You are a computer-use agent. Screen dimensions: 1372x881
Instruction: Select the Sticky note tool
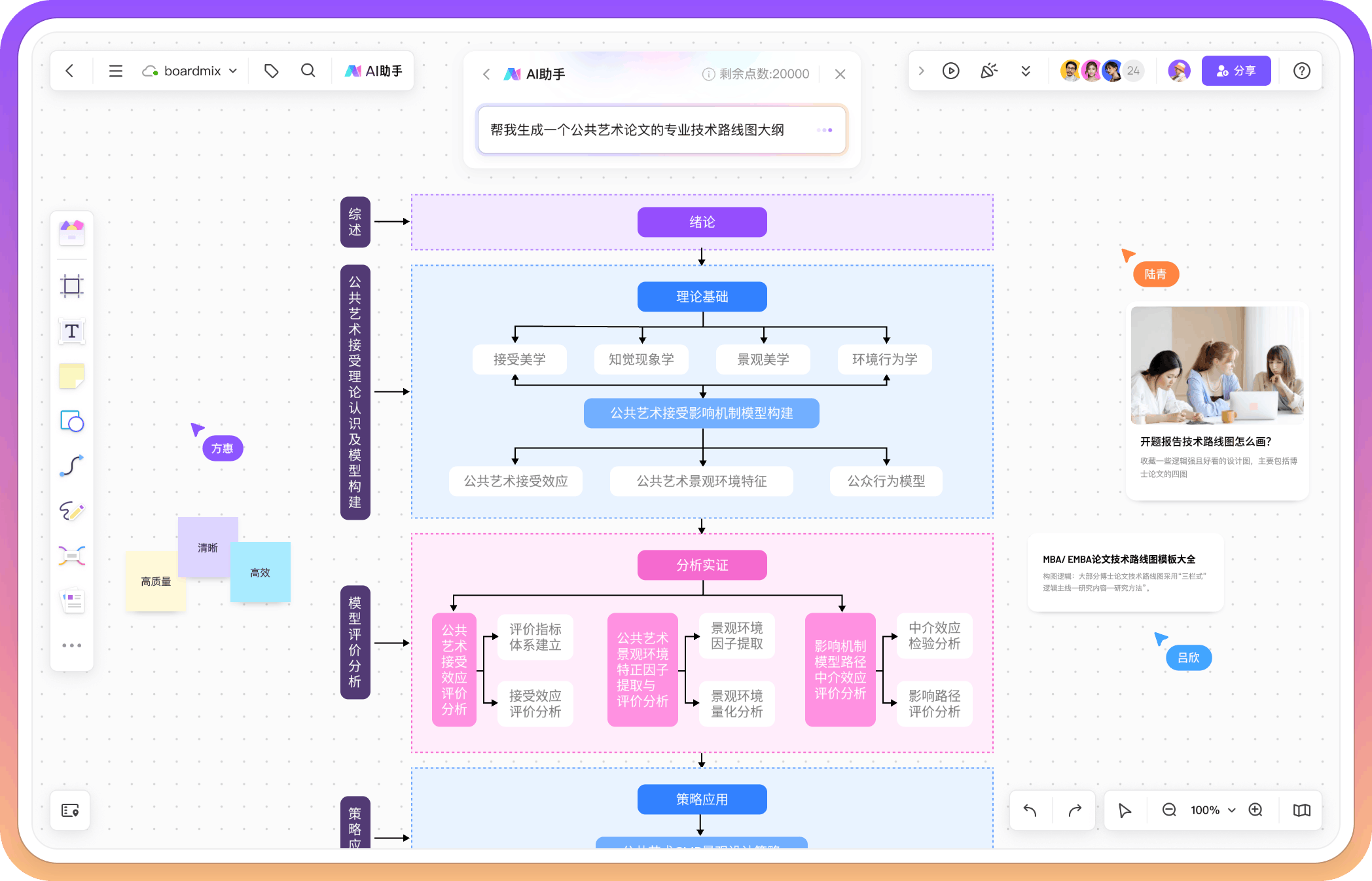[x=72, y=376]
